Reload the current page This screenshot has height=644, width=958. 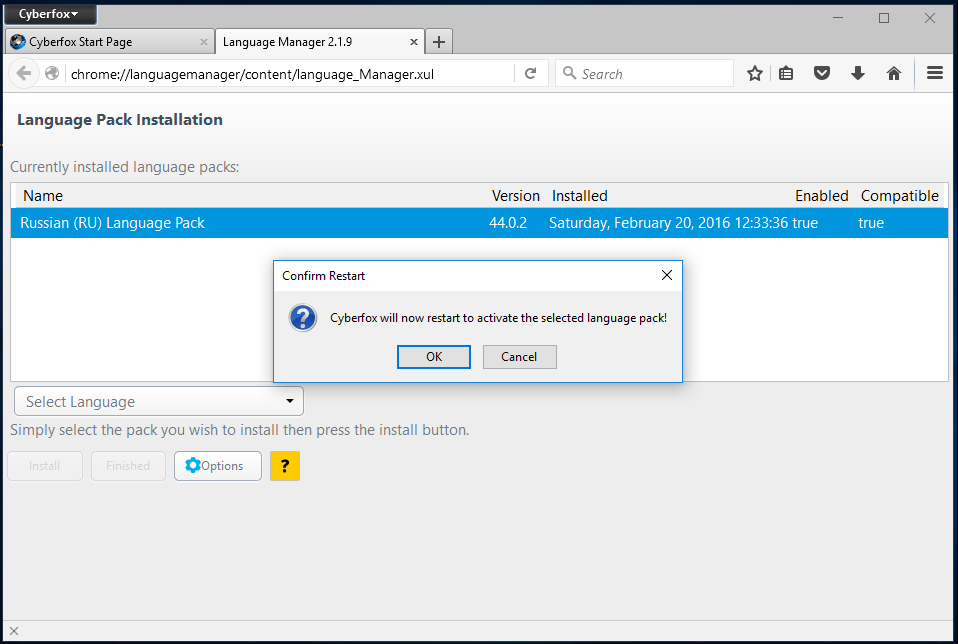coord(530,74)
